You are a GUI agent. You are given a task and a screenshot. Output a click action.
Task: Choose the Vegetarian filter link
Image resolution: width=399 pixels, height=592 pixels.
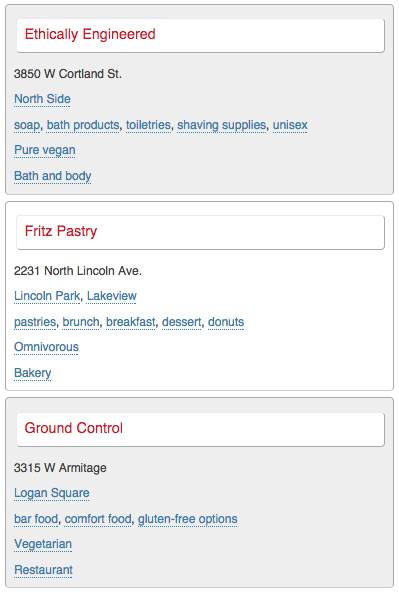[43, 544]
